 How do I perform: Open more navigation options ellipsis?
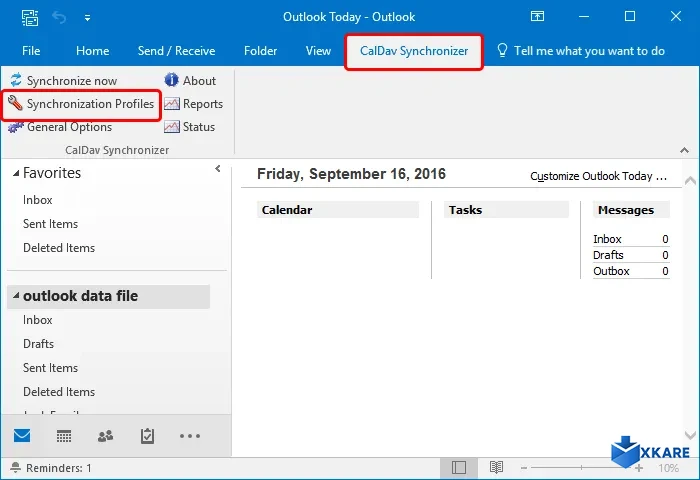190,436
